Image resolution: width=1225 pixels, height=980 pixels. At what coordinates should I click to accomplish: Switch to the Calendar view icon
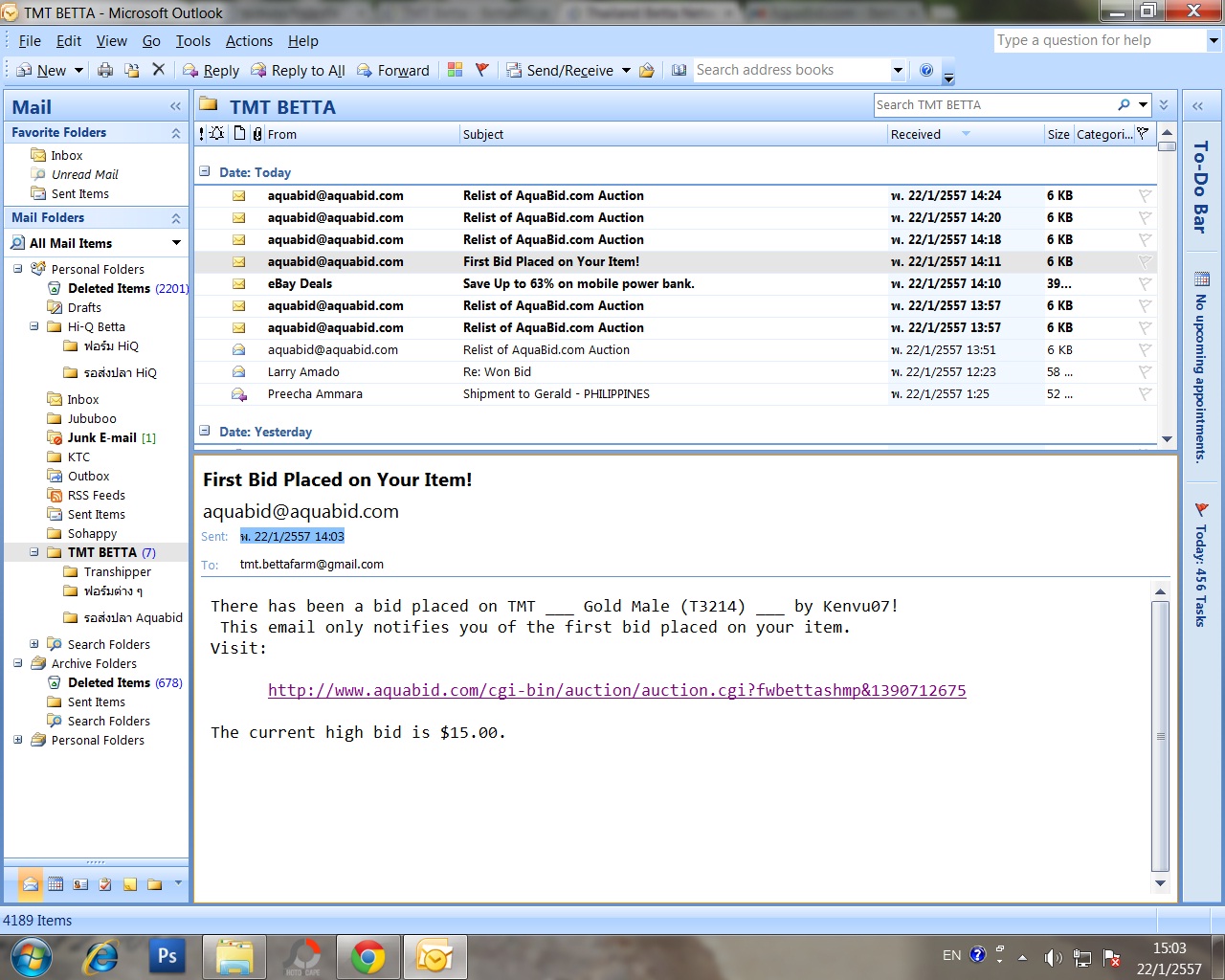click(56, 884)
